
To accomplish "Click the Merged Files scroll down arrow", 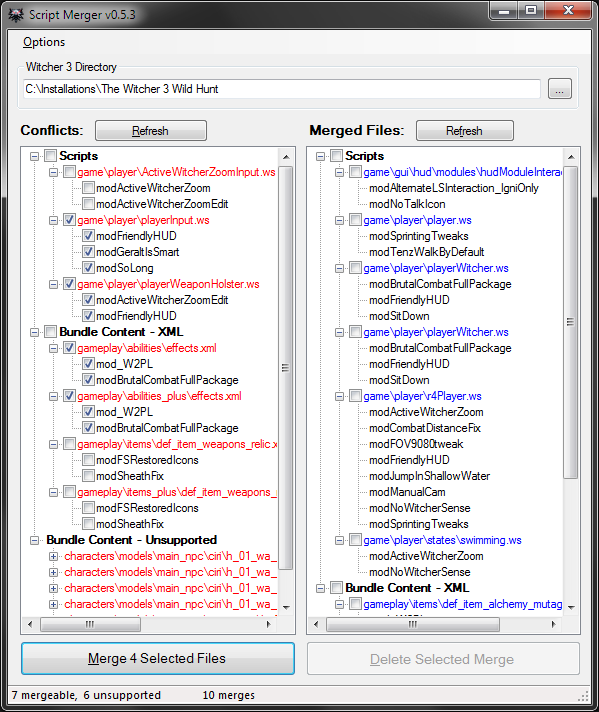I will 571,607.
